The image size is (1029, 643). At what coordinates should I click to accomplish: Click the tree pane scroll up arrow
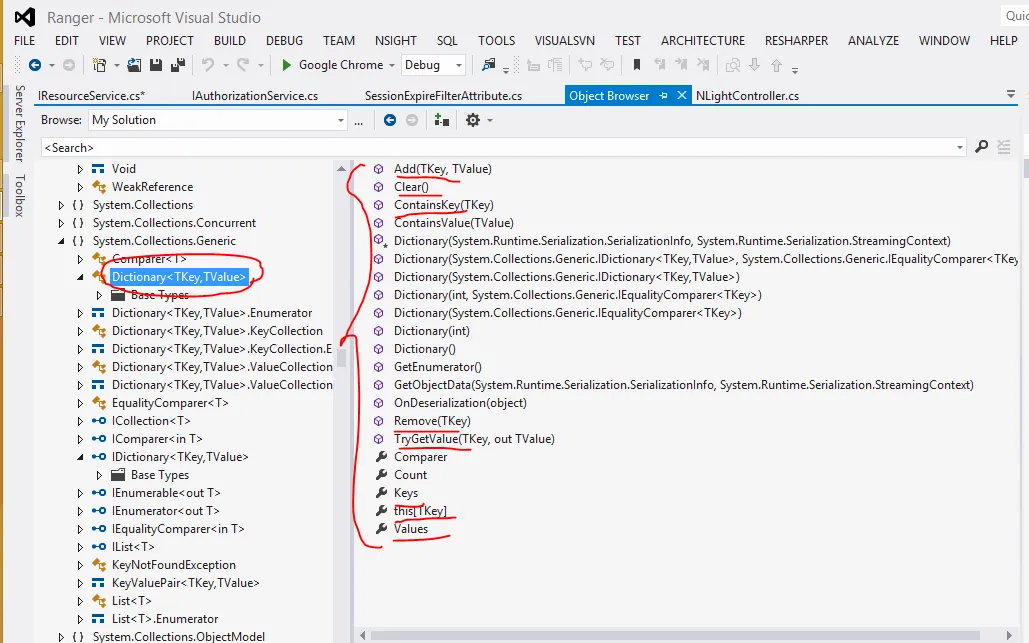341,169
